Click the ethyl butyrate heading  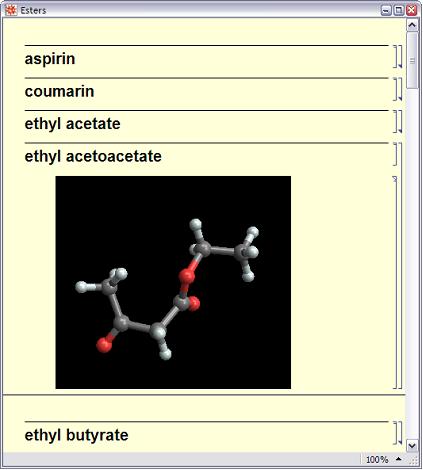(x=76, y=435)
